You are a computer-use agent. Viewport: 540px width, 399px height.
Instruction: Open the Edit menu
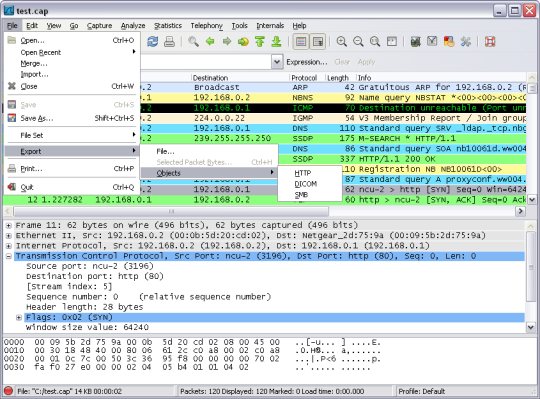[32, 25]
